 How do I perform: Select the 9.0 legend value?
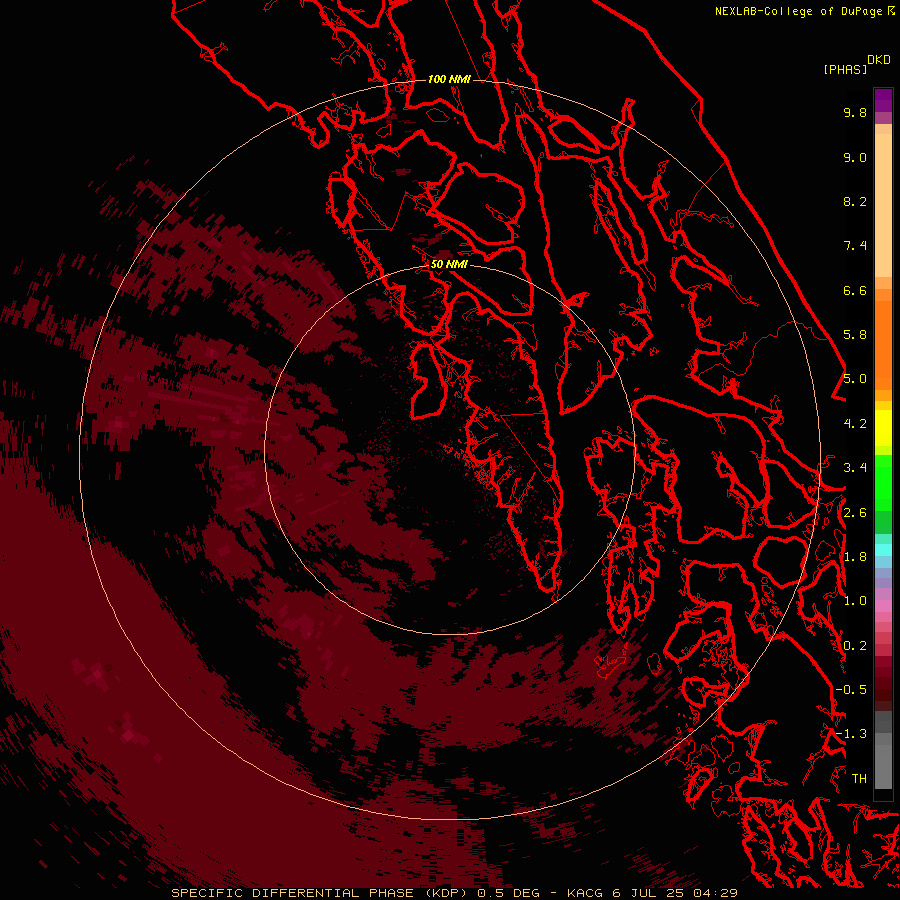coord(855,157)
